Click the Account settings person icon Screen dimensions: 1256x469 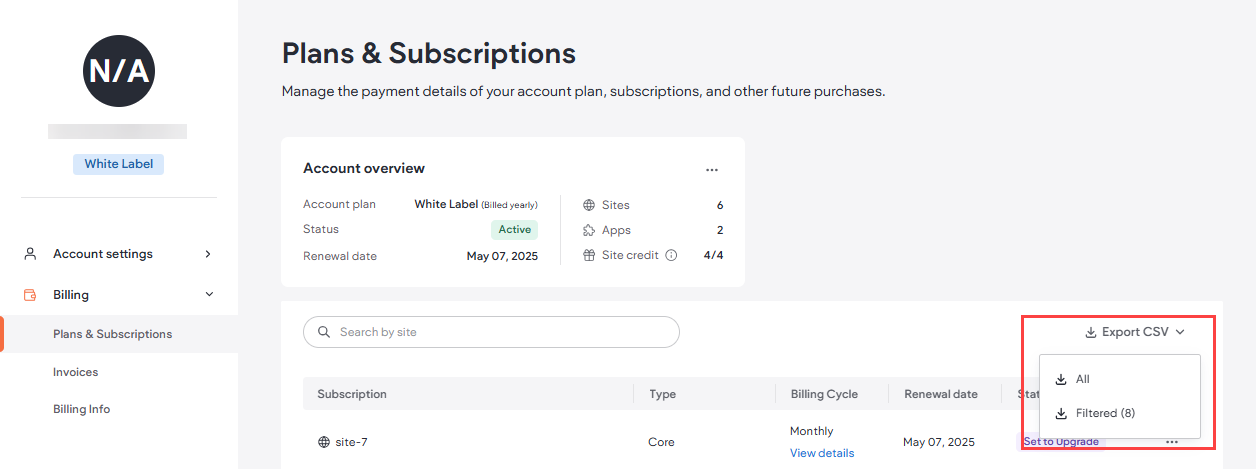click(30, 254)
